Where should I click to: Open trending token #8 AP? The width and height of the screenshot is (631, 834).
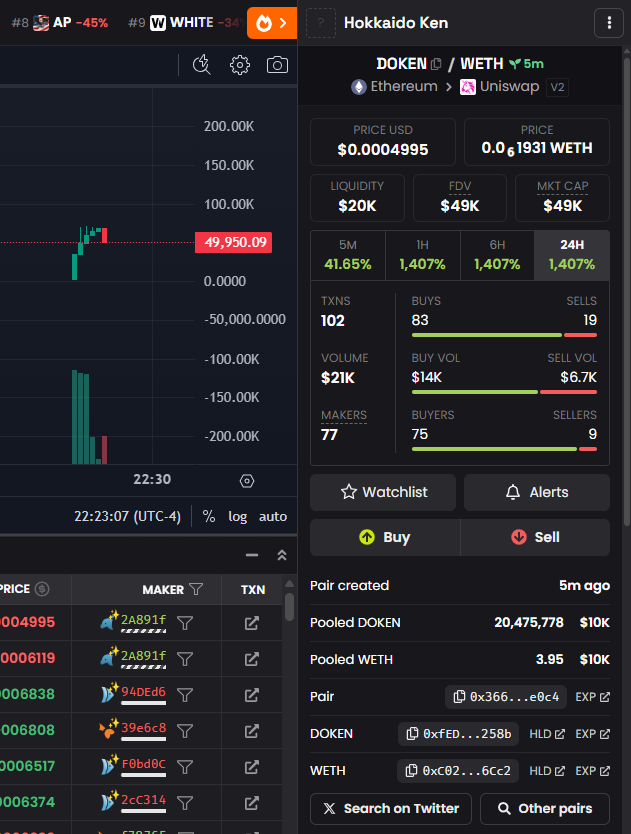(x=60, y=22)
